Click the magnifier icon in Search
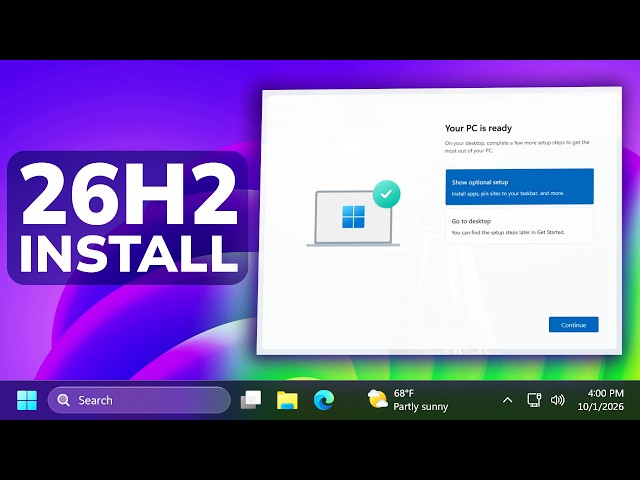Screen dimensions: 640x480 pyautogui.click(x=63, y=400)
